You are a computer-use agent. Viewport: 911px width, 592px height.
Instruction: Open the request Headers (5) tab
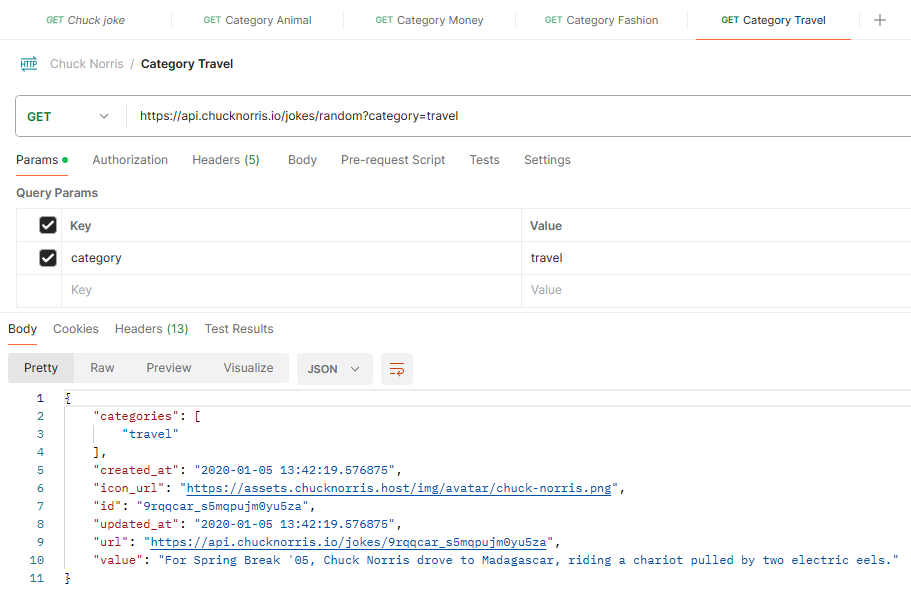pyautogui.click(x=226, y=160)
